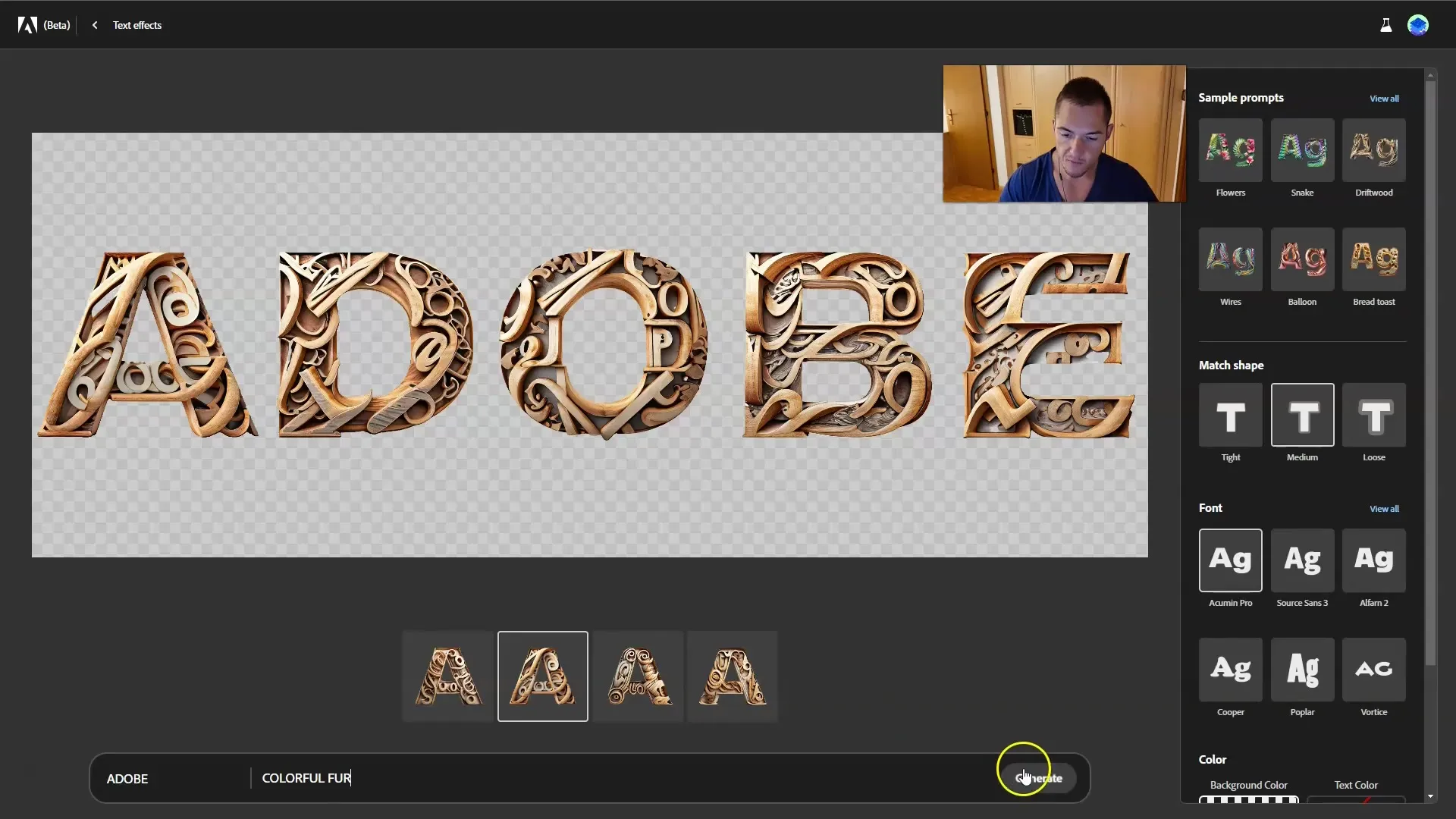This screenshot has height=819, width=1456.
Task: Select the third letter A variation thumbnail
Action: click(637, 676)
